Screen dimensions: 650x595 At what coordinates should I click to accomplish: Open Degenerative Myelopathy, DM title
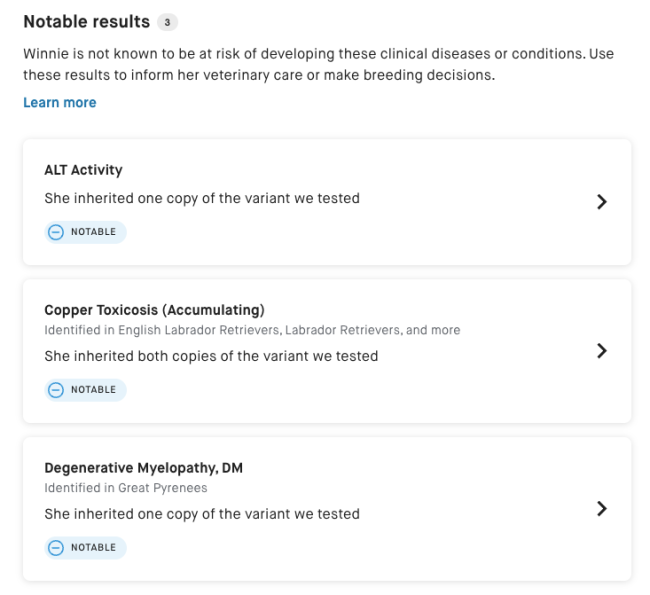[x=143, y=468]
